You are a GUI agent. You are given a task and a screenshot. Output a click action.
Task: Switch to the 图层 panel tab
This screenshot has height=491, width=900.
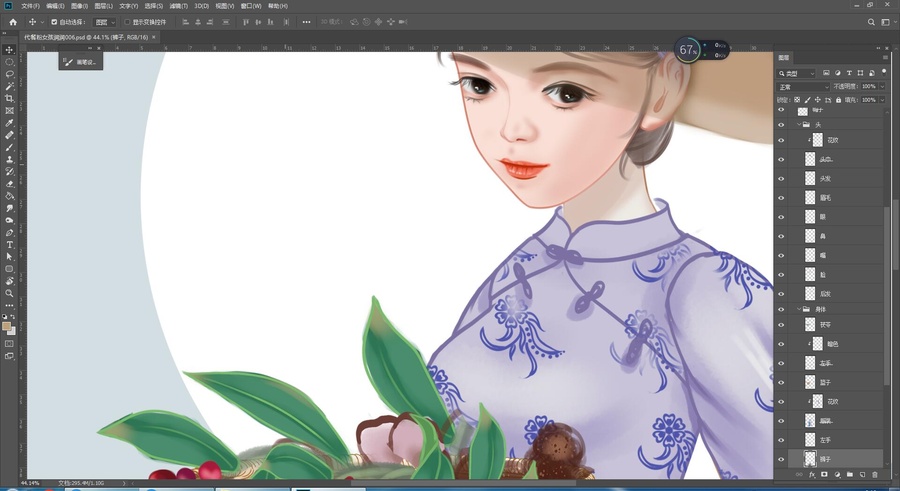tap(783, 57)
